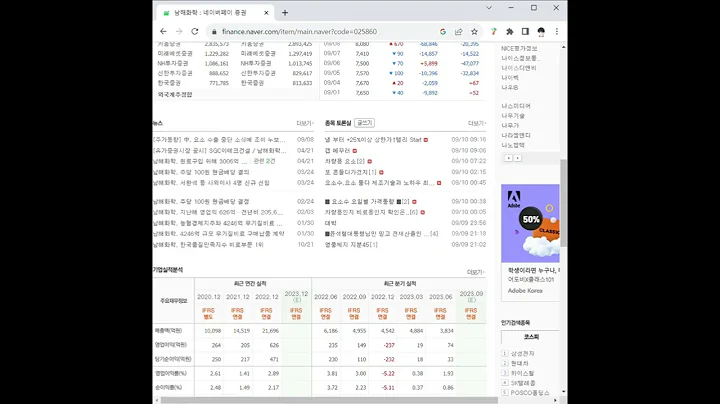This screenshot has width=720, height=404.
Task: Close the 남해화학 네이버페이 증권 tab
Action: [x=266, y=13]
